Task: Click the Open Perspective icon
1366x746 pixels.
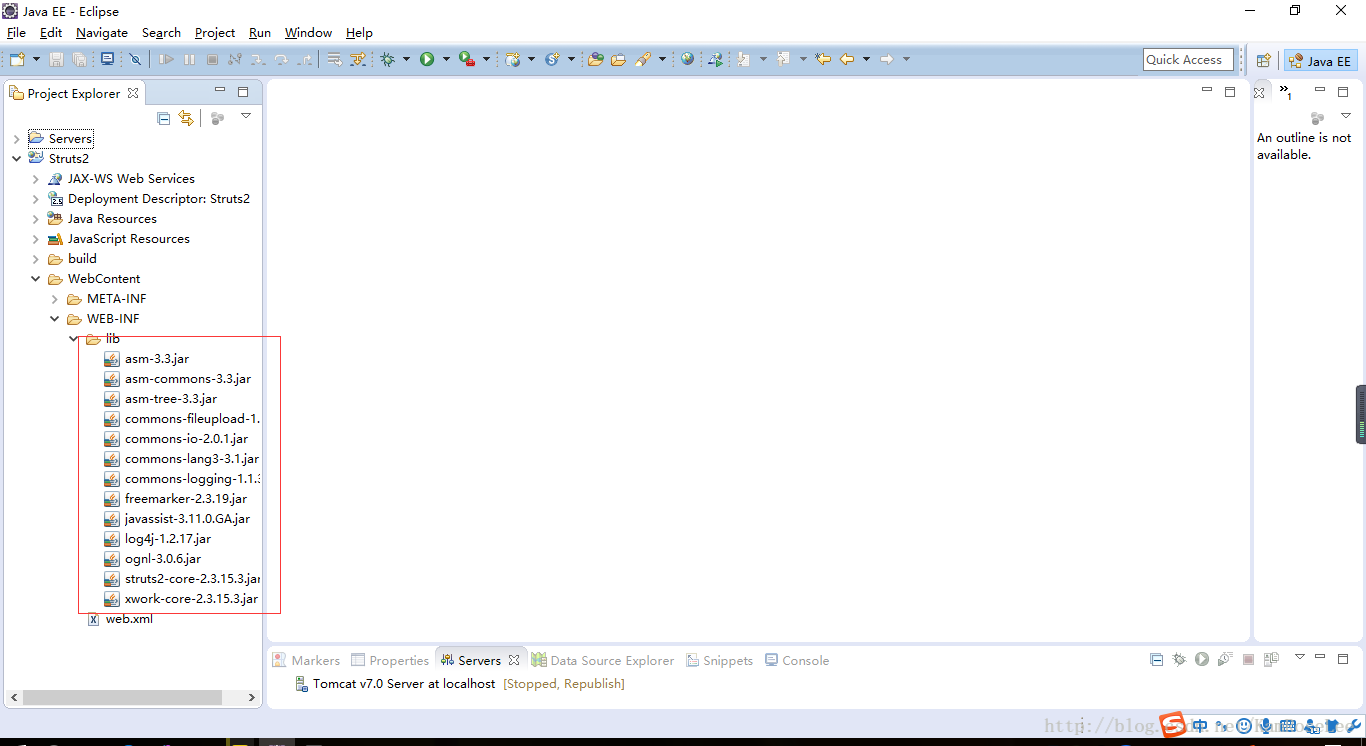Action: [1263, 61]
